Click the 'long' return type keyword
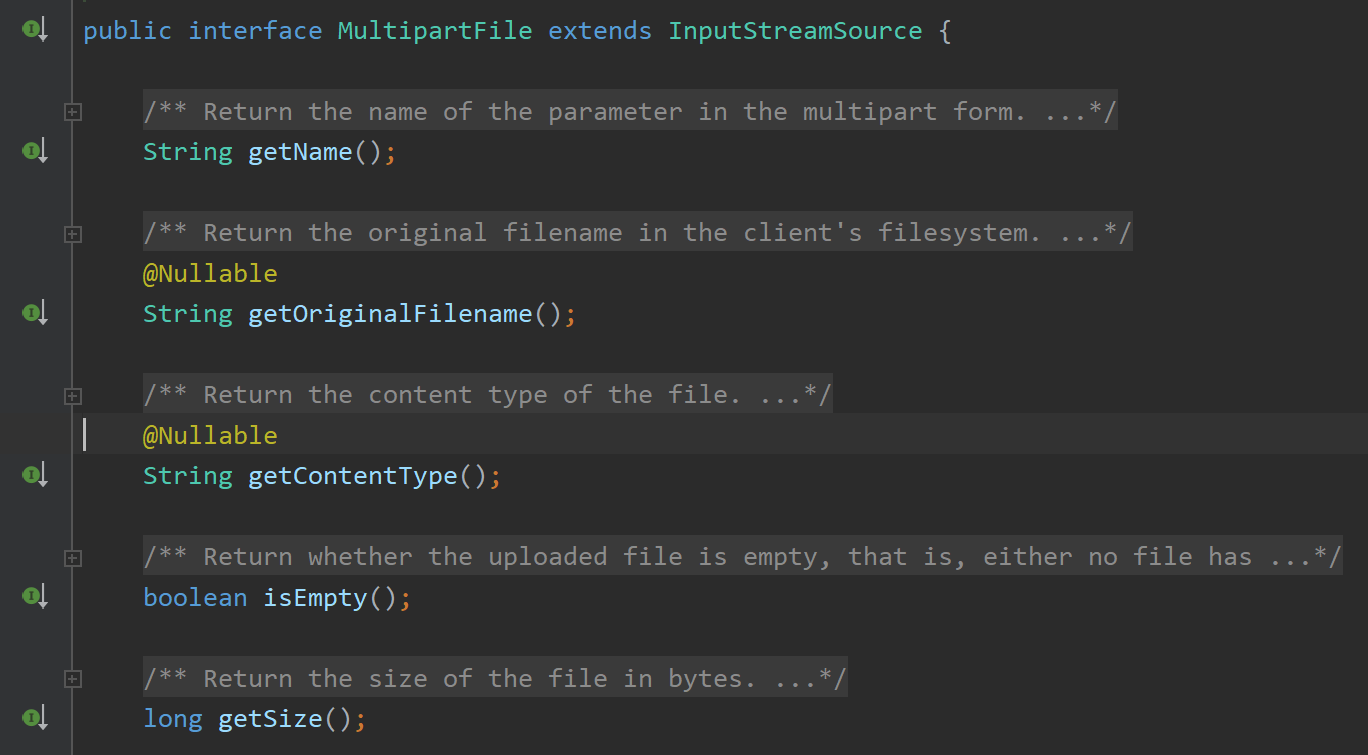This screenshot has width=1368, height=755. [x=173, y=719]
